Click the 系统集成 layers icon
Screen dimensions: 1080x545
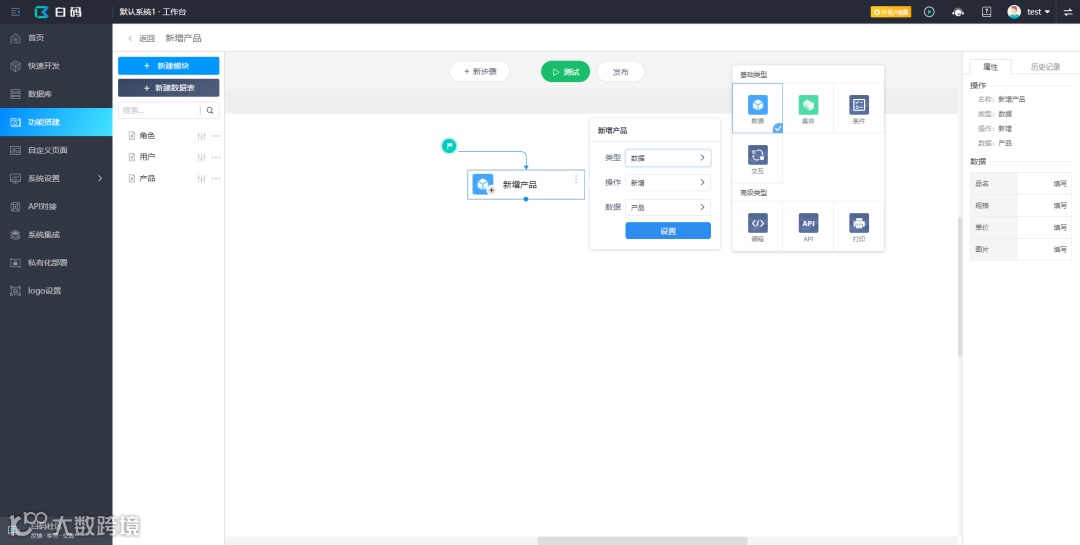coord(15,234)
